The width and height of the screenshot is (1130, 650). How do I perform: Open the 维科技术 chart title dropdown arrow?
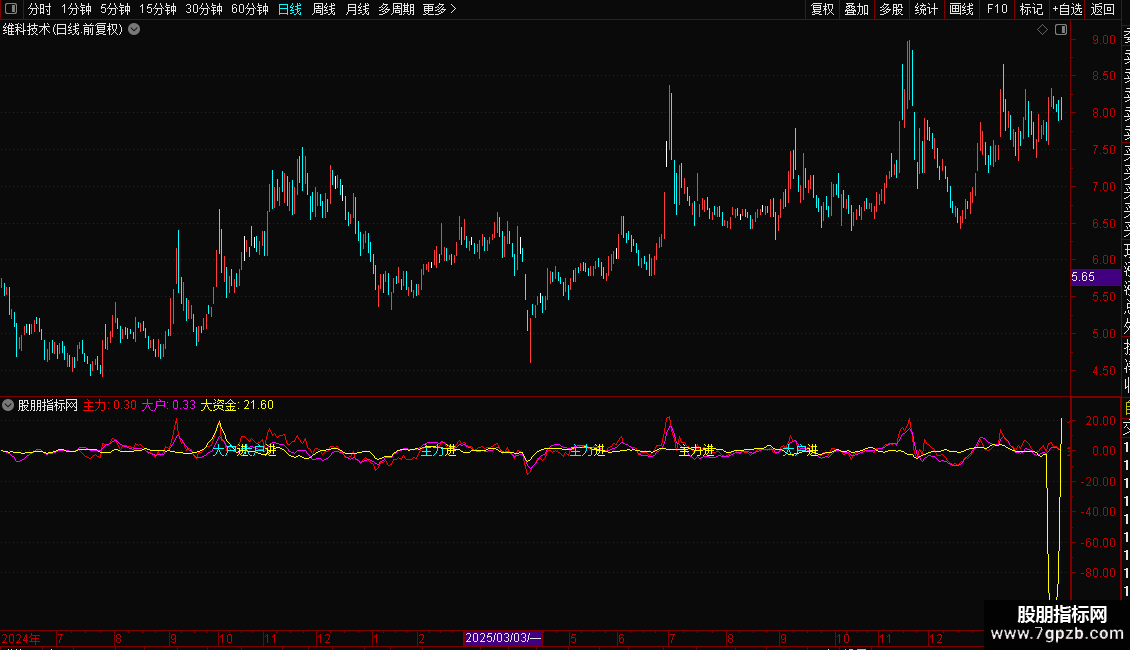(x=134, y=30)
